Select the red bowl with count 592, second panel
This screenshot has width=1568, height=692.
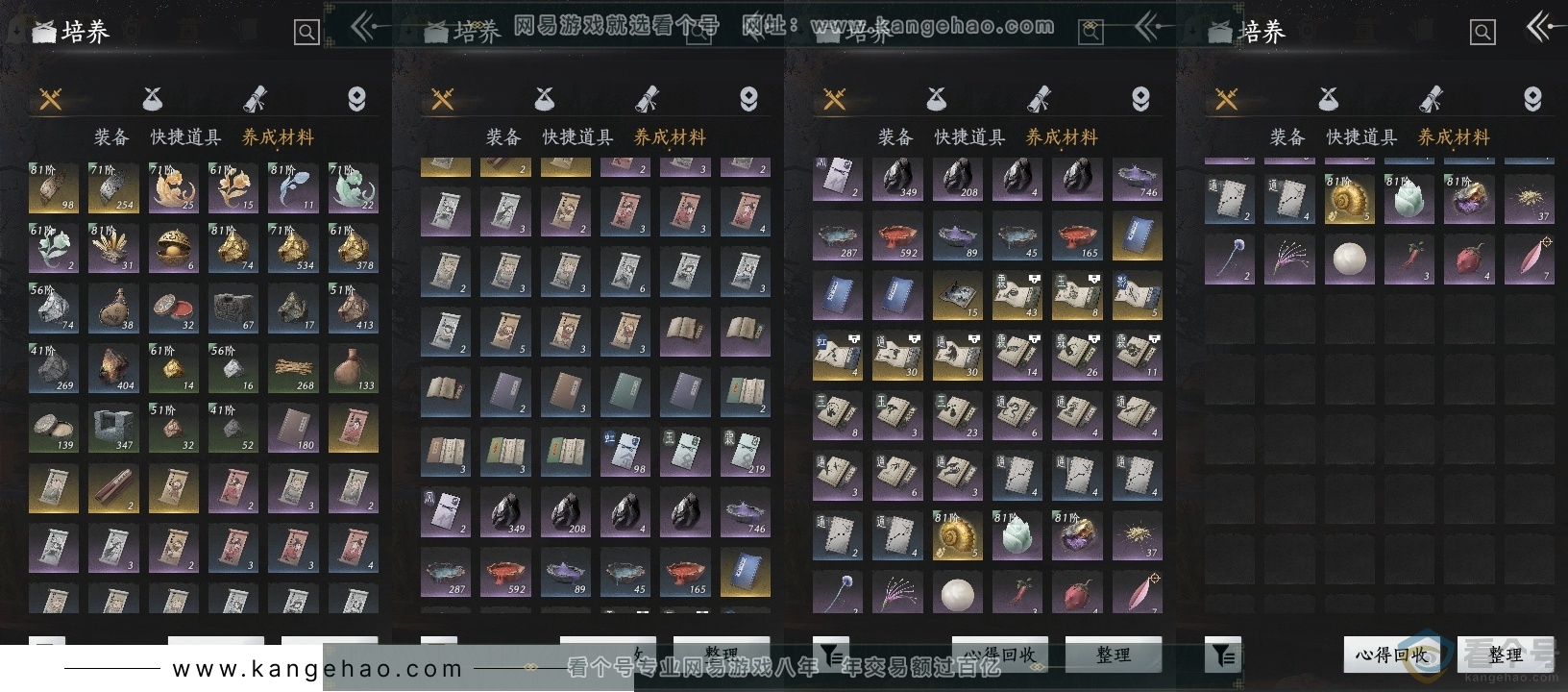tap(505, 573)
